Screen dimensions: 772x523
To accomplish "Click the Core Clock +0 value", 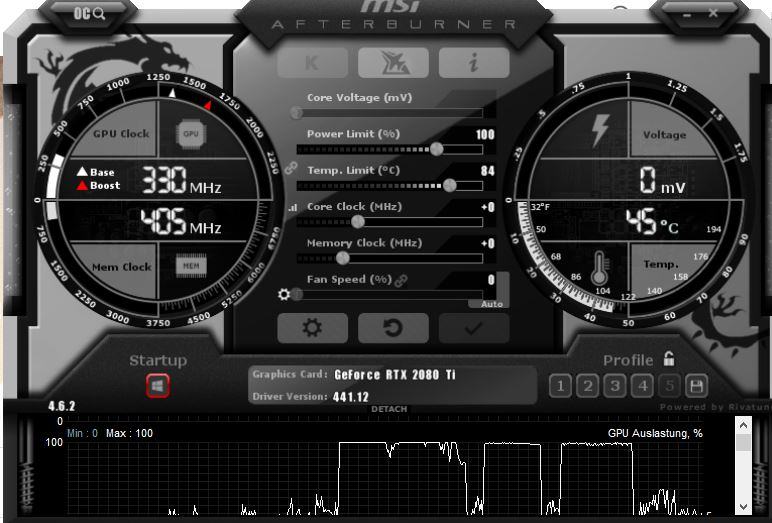I will [488, 207].
